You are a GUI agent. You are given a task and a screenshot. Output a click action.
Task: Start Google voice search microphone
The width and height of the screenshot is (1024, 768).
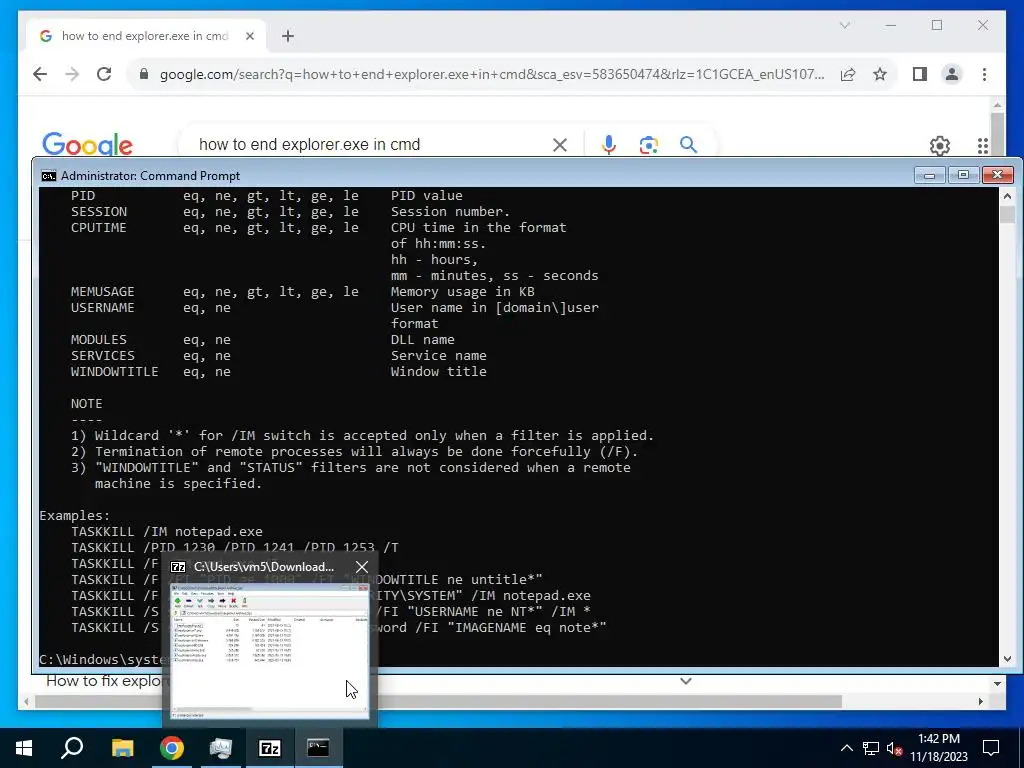tap(609, 144)
